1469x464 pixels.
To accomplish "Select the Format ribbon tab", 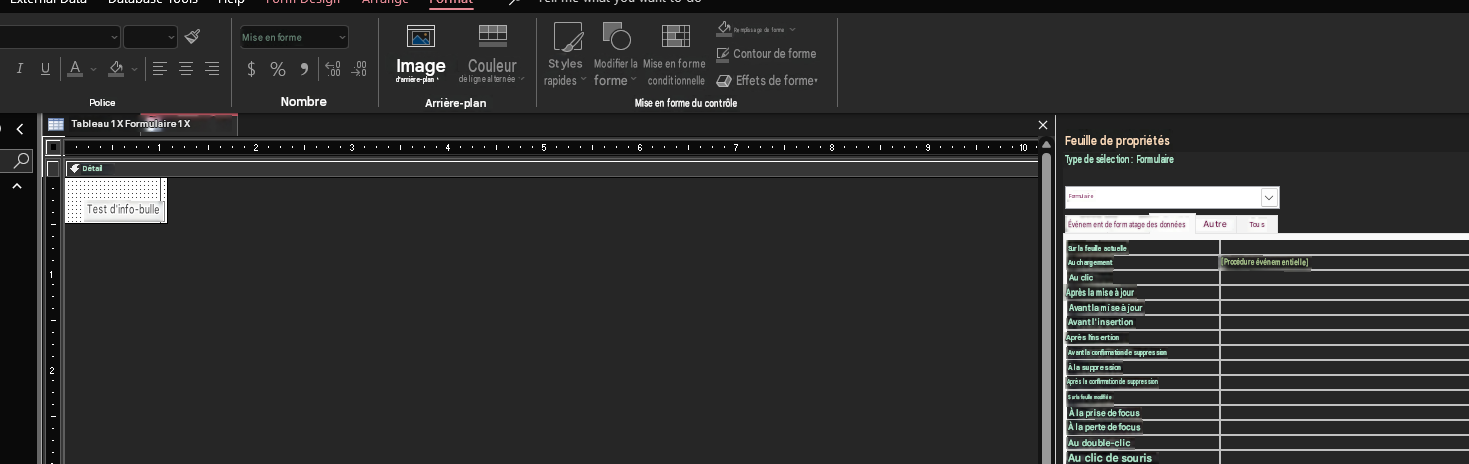I will (x=451, y=3).
